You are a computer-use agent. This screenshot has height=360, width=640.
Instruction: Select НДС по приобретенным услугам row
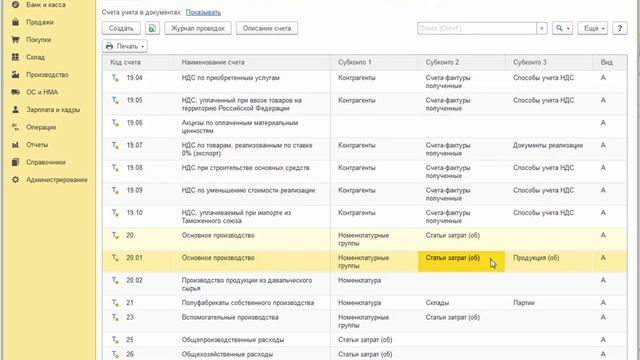coord(365,82)
